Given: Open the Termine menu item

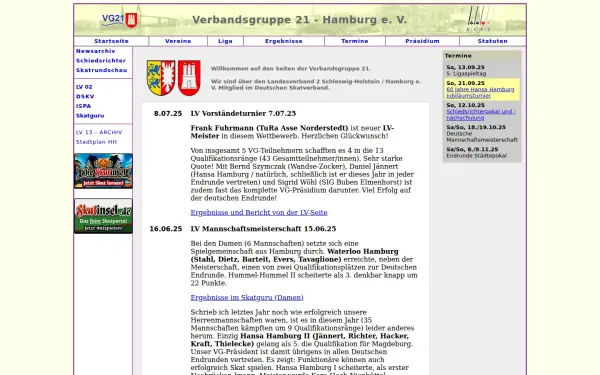Looking at the screenshot, I should point(355,41).
